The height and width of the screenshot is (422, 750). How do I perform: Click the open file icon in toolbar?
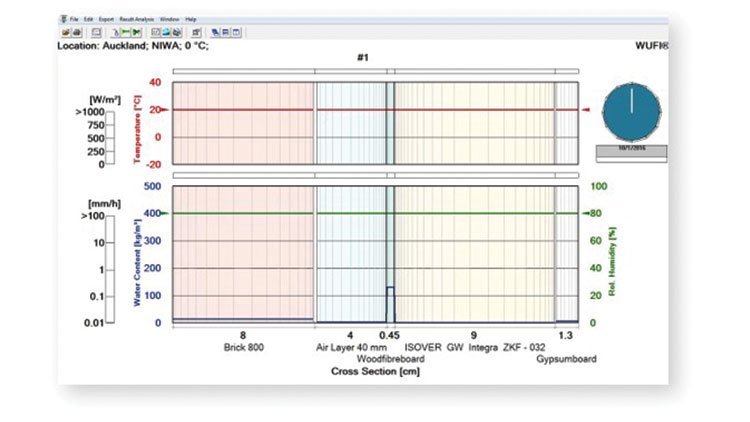[65, 32]
